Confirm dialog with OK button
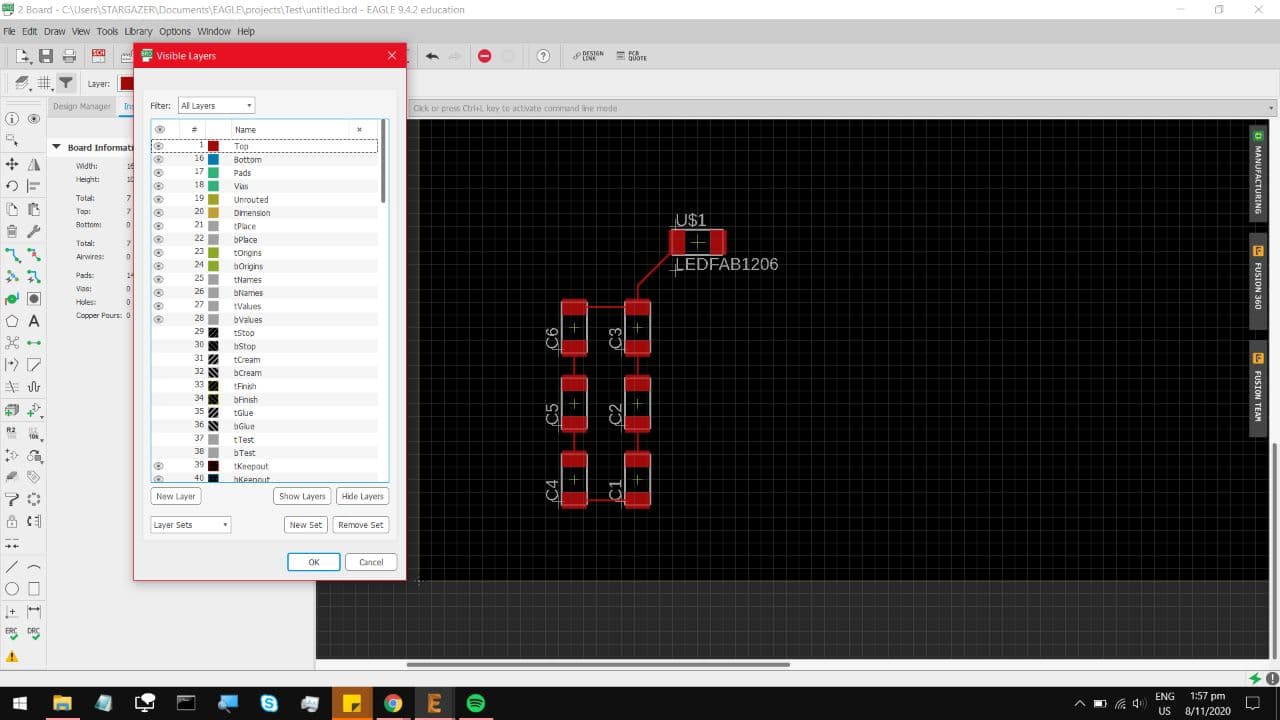 click(x=314, y=562)
